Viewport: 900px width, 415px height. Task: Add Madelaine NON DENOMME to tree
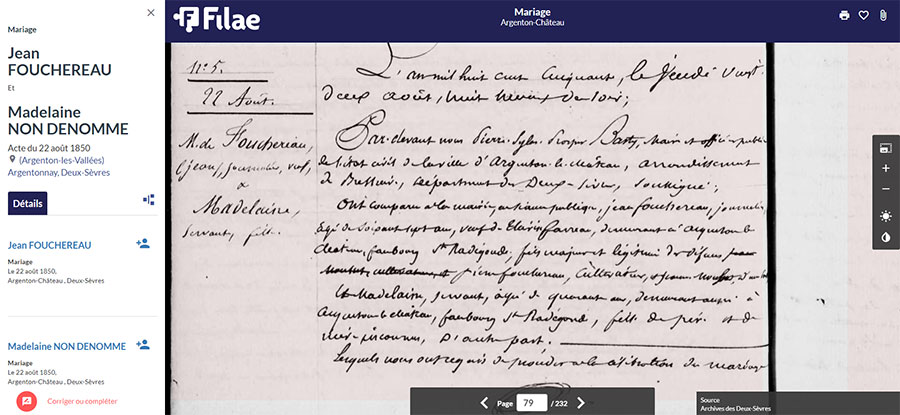(x=142, y=345)
